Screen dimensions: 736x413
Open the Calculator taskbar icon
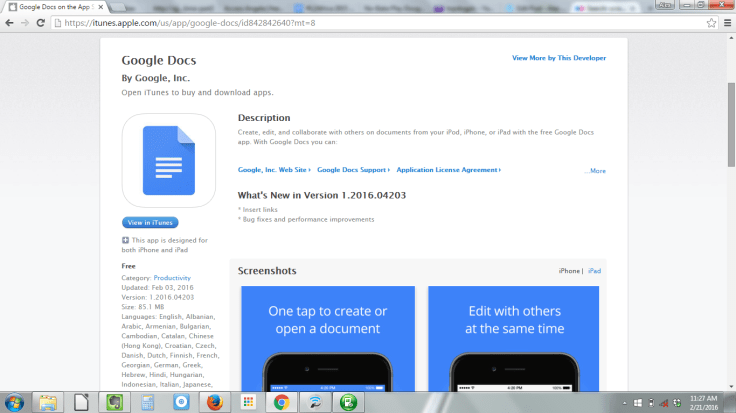click(x=148, y=403)
